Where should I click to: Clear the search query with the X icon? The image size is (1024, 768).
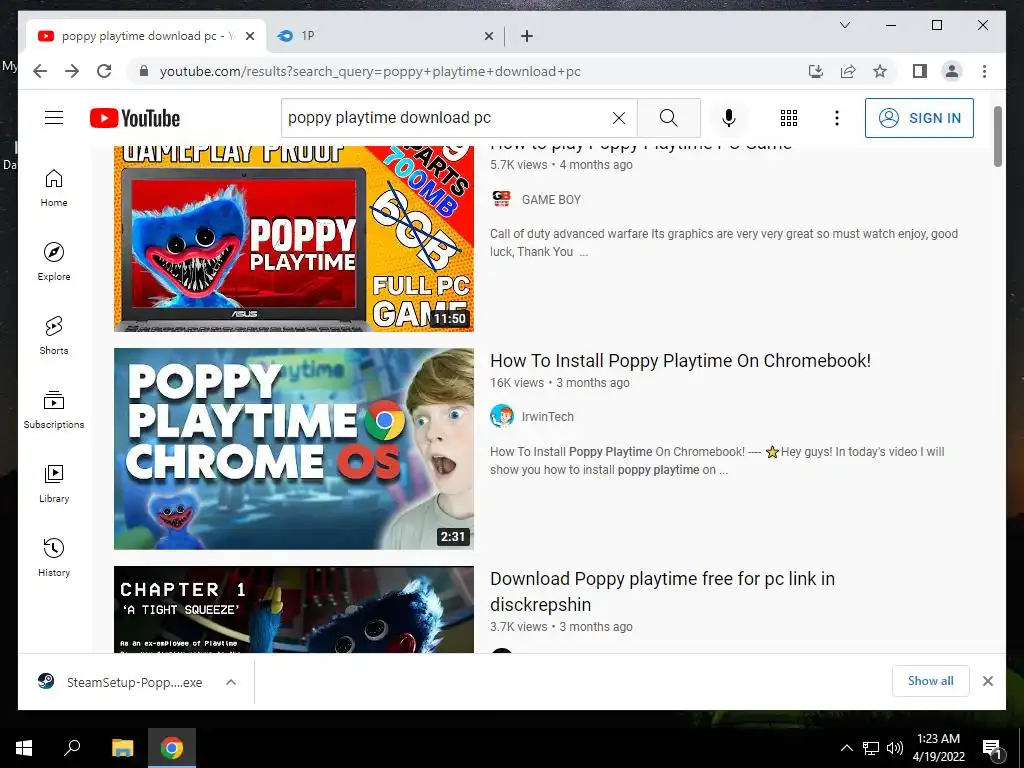(618, 118)
